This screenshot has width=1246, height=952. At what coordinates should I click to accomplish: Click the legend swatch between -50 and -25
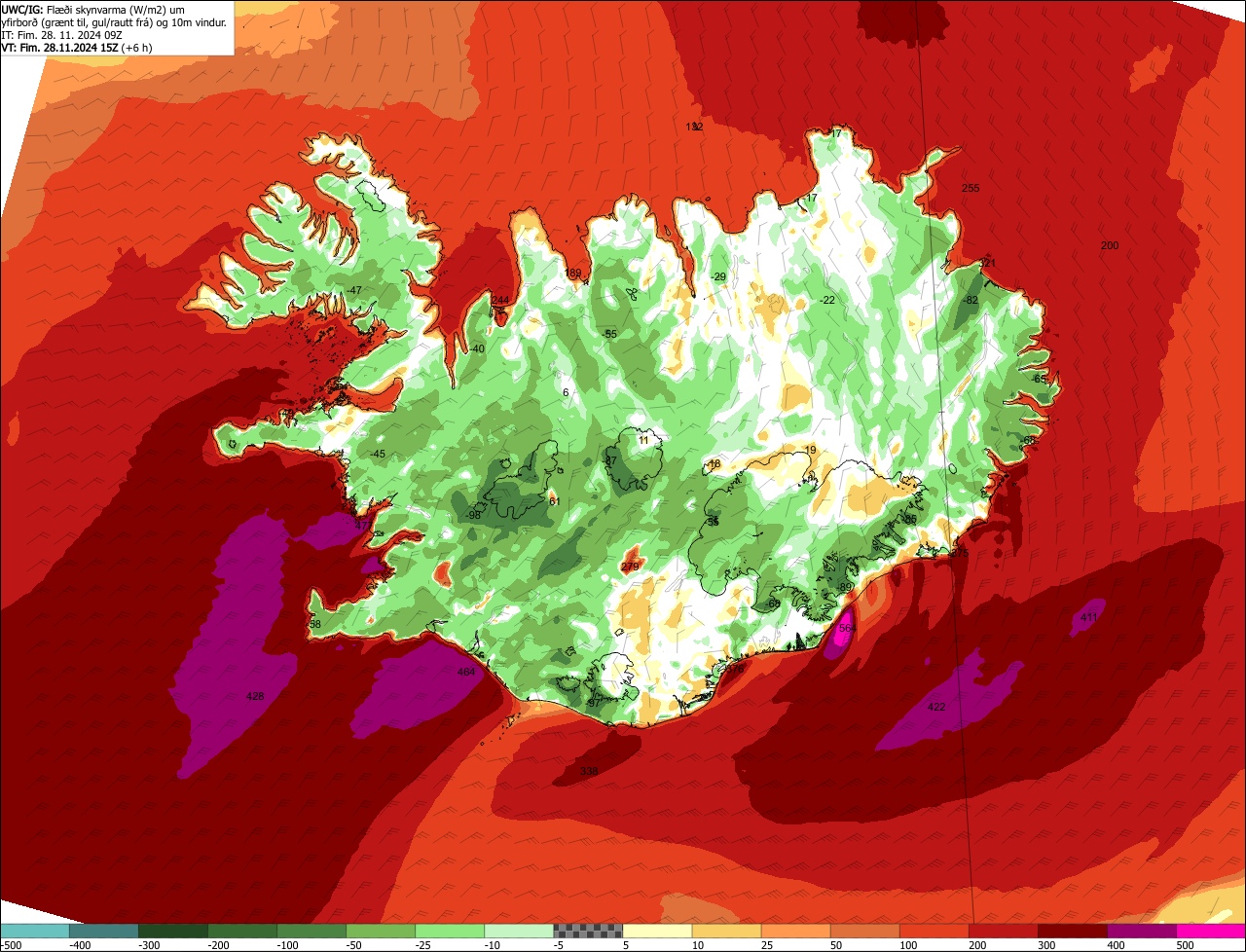[x=381, y=931]
